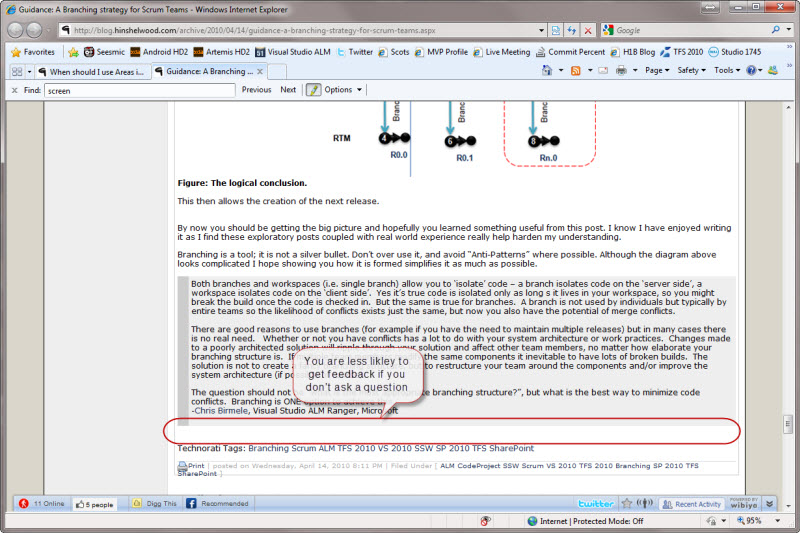This screenshot has height=533, width=800.
Task: Click in the Find text input field
Action: pos(138,90)
